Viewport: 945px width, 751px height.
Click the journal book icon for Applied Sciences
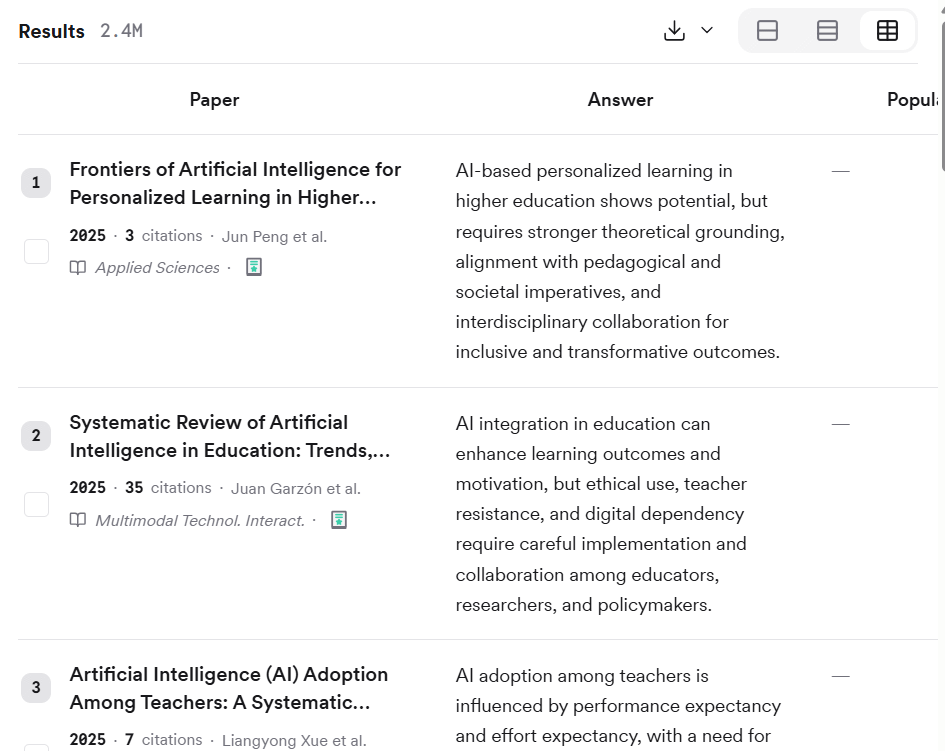pos(78,267)
